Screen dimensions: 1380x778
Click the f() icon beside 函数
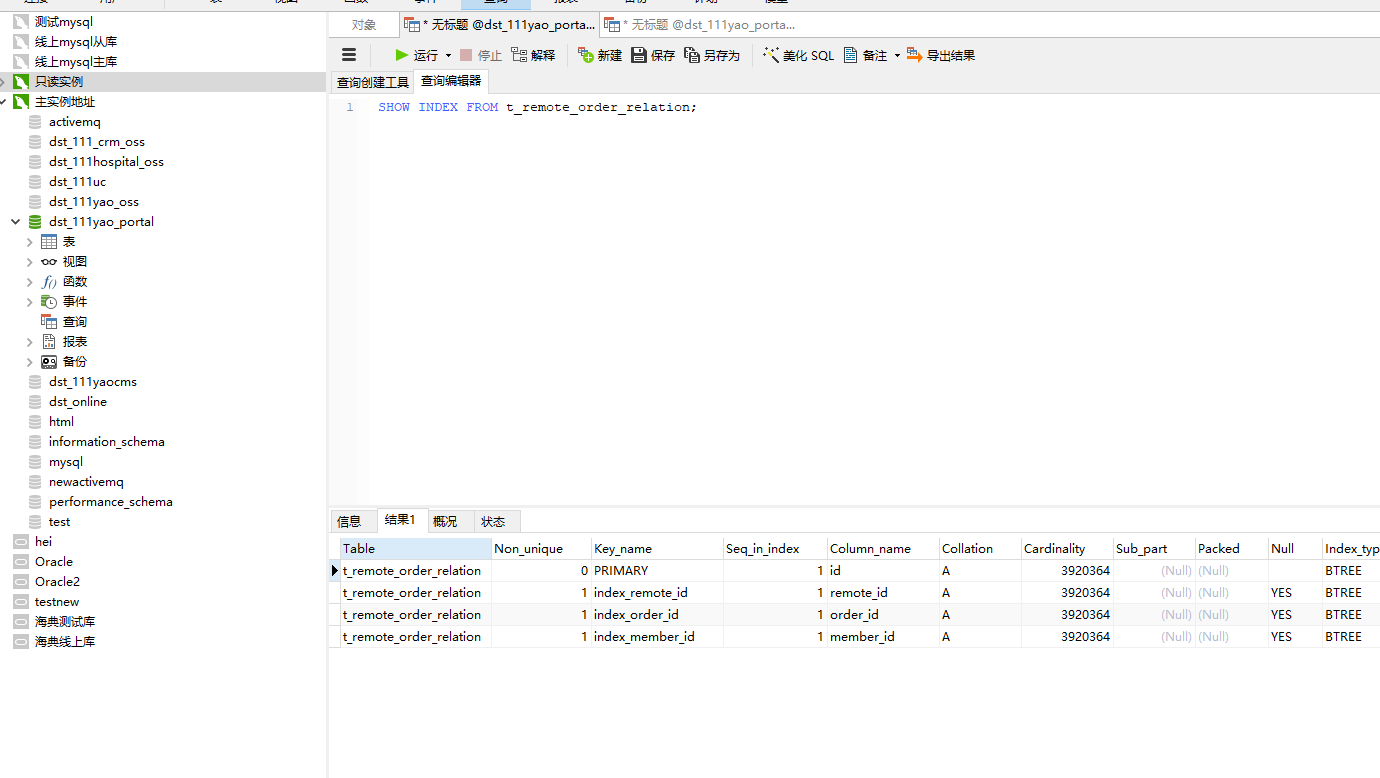[x=49, y=282]
